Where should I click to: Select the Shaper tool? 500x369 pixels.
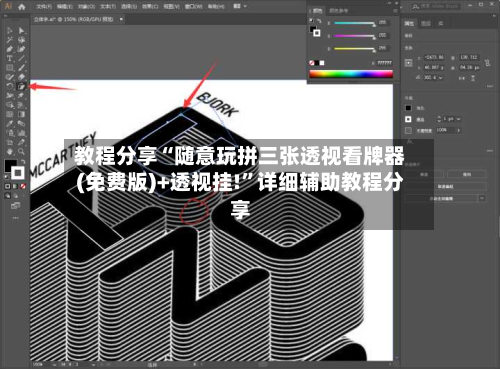9,77
